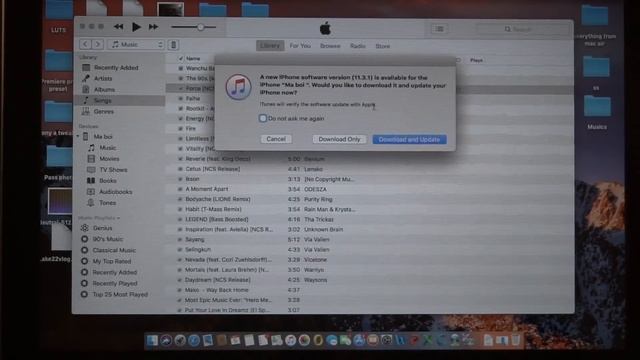This screenshot has height=360, width=640.
Task: Click the fast forward next track button
Action: tap(153, 27)
